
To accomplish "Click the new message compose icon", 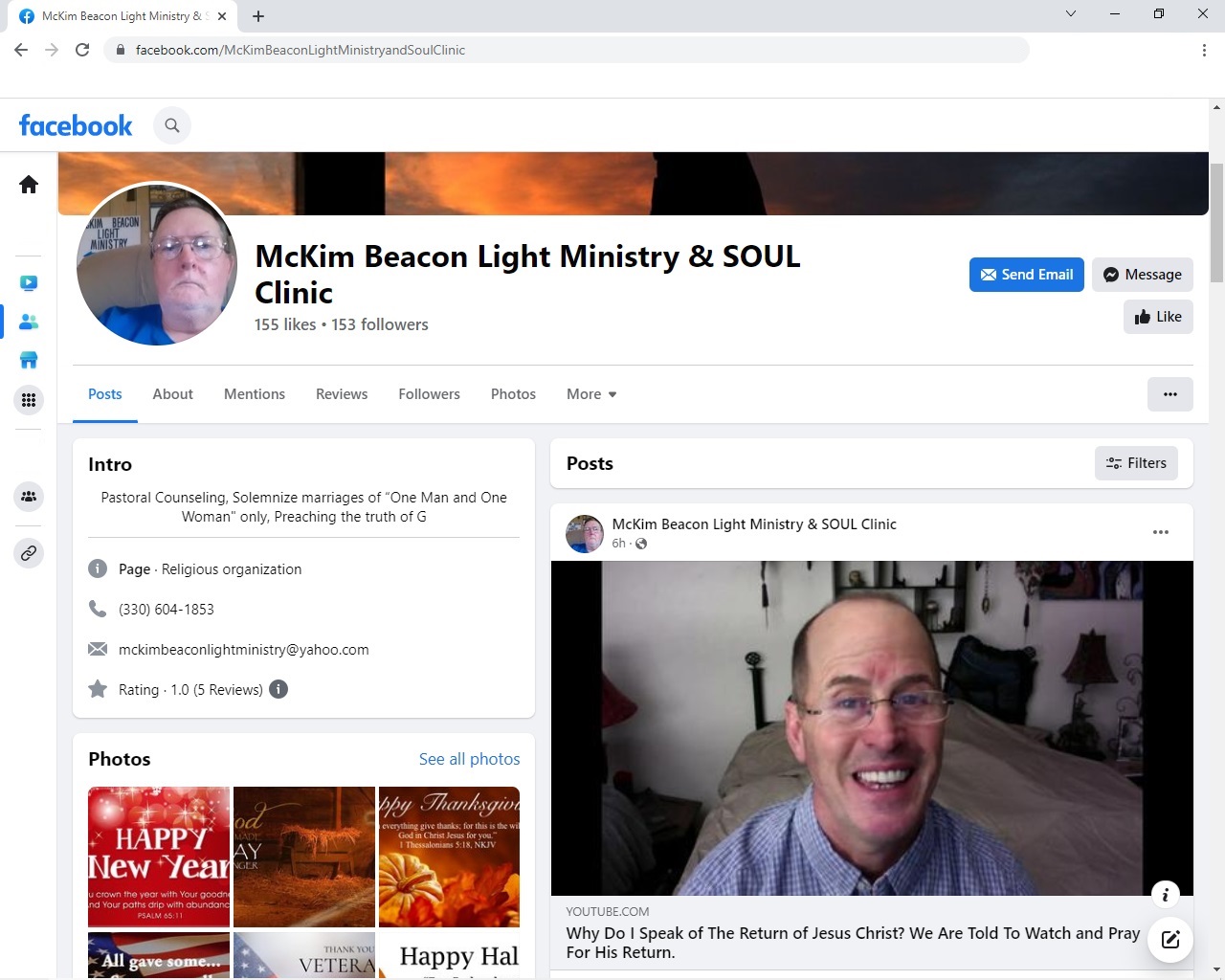I will pyautogui.click(x=1170, y=939).
